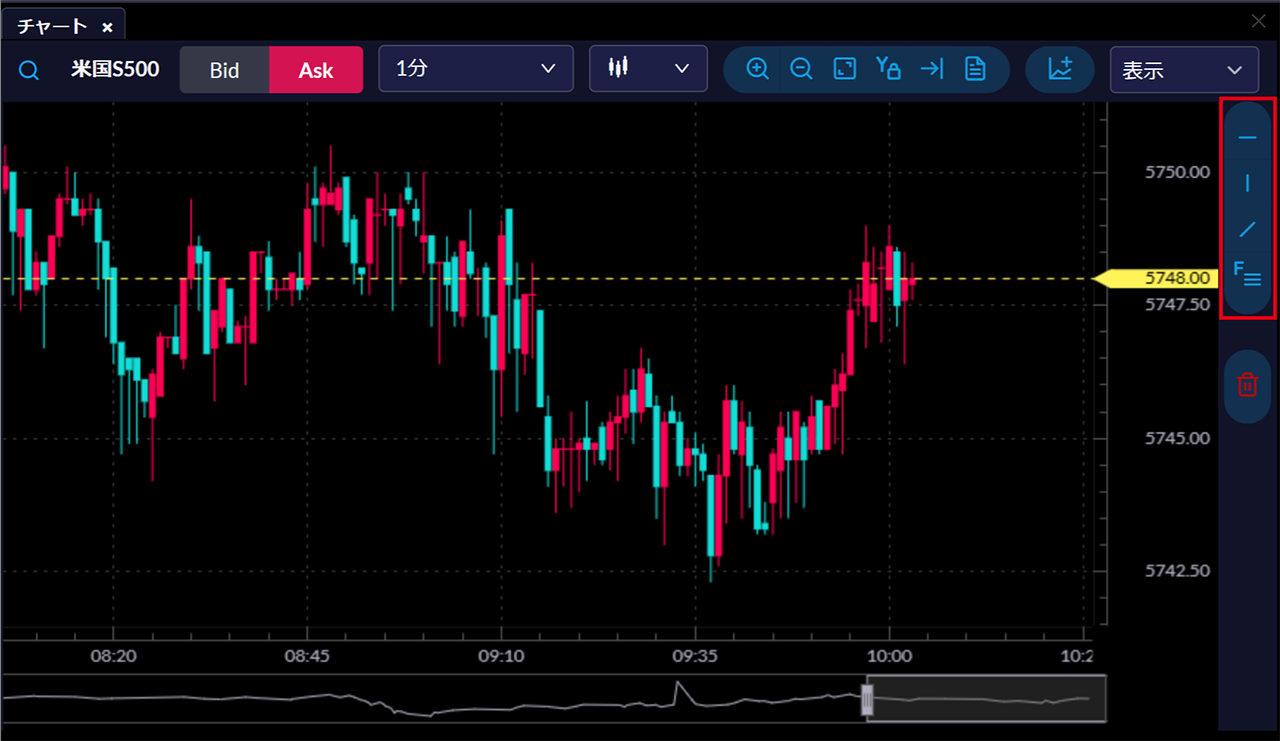Zoom in on the chart
This screenshot has height=741, width=1280.
coord(757,69)
